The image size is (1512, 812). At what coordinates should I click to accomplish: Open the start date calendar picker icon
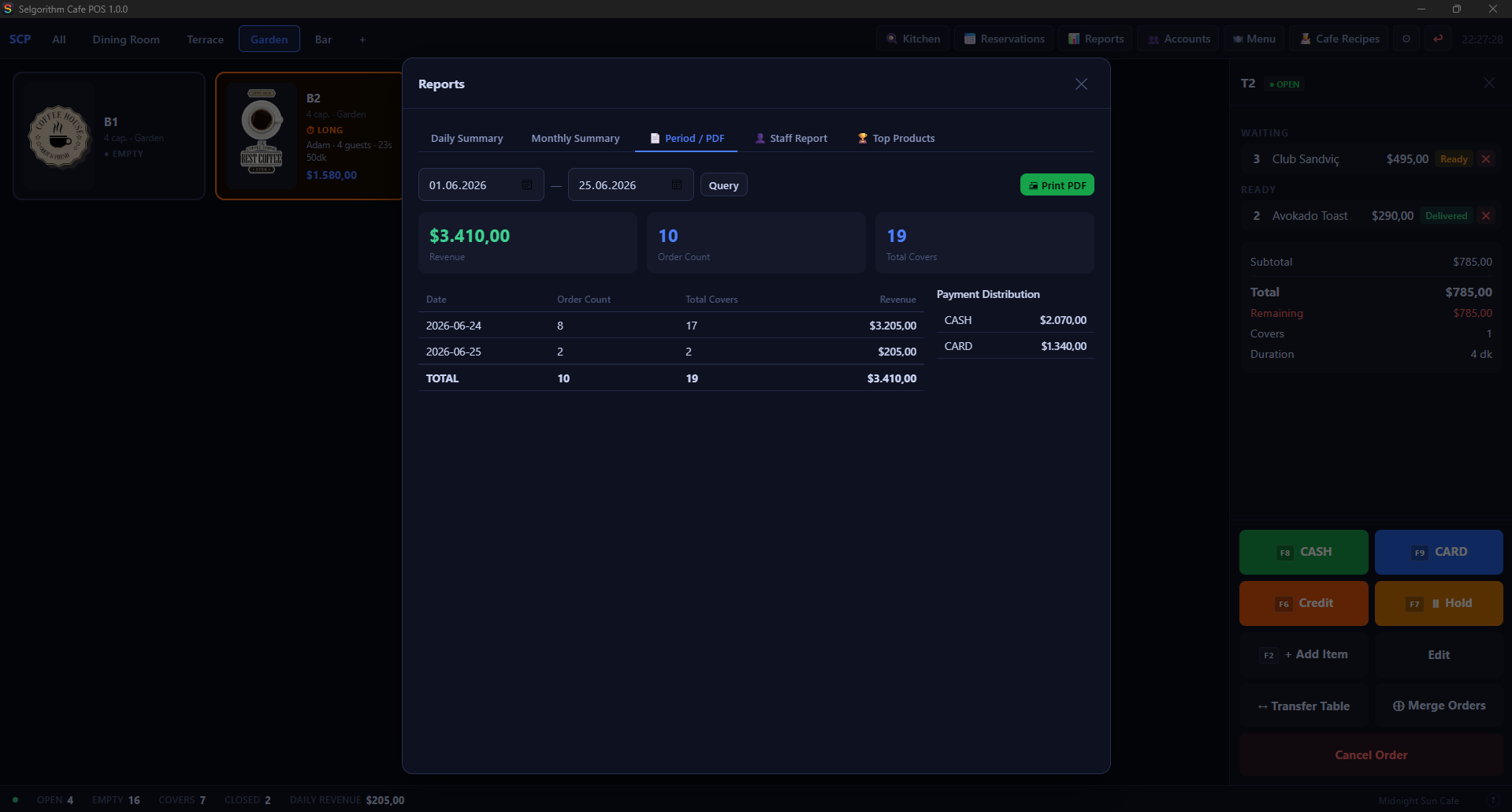527,184
